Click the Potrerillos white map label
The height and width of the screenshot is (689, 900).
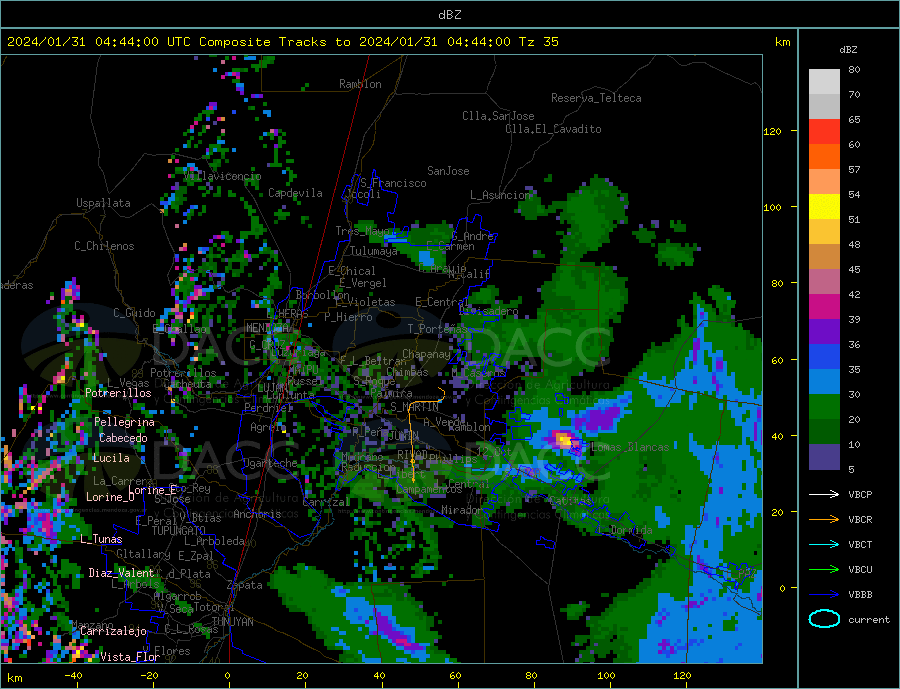click(118, 393)
